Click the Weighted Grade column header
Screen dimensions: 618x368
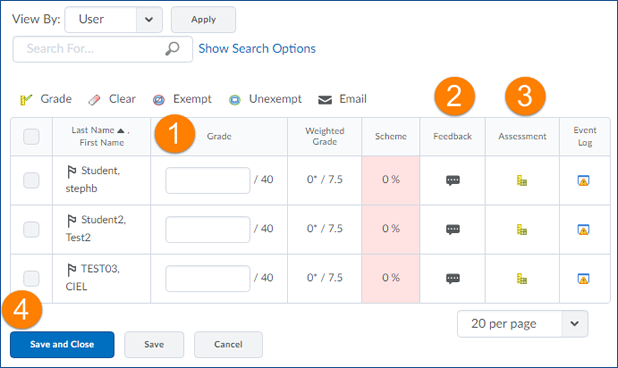point(325,136)
